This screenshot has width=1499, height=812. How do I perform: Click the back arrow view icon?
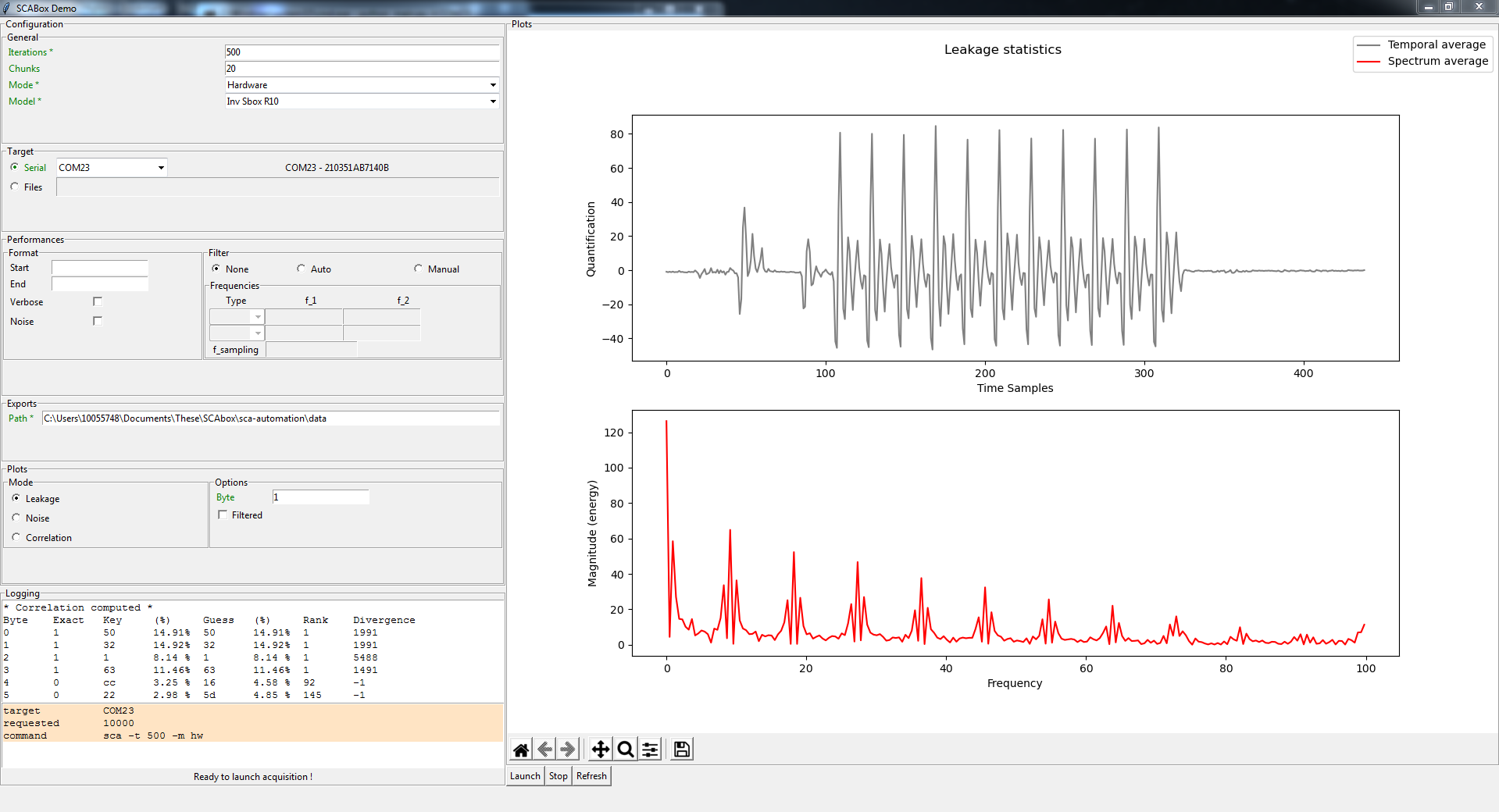click(545, 750)
